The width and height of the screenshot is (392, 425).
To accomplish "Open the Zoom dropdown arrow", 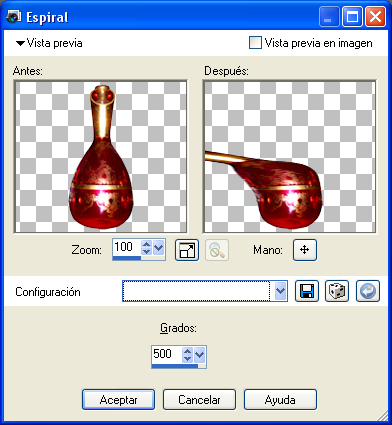I will pyautogui.click(x=159, y=247).
